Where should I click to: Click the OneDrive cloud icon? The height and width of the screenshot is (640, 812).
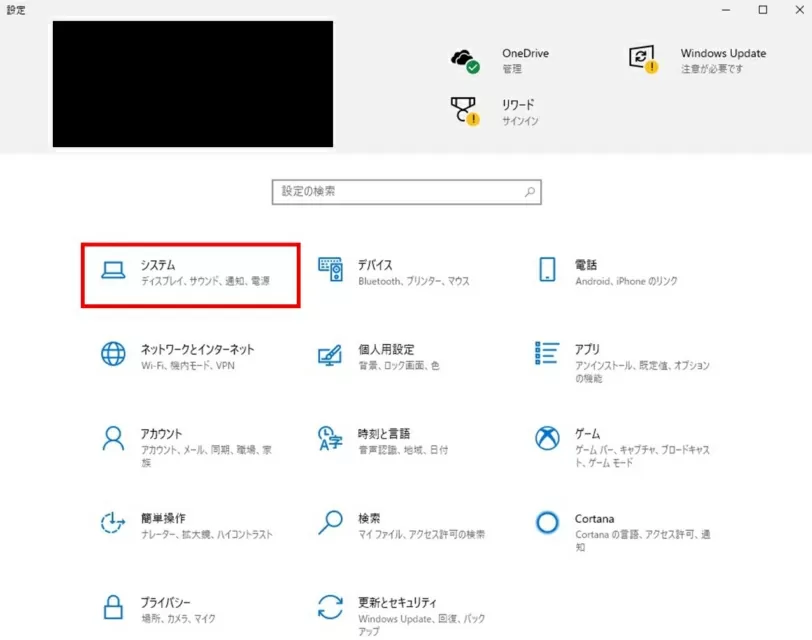[x=465, y=61]
